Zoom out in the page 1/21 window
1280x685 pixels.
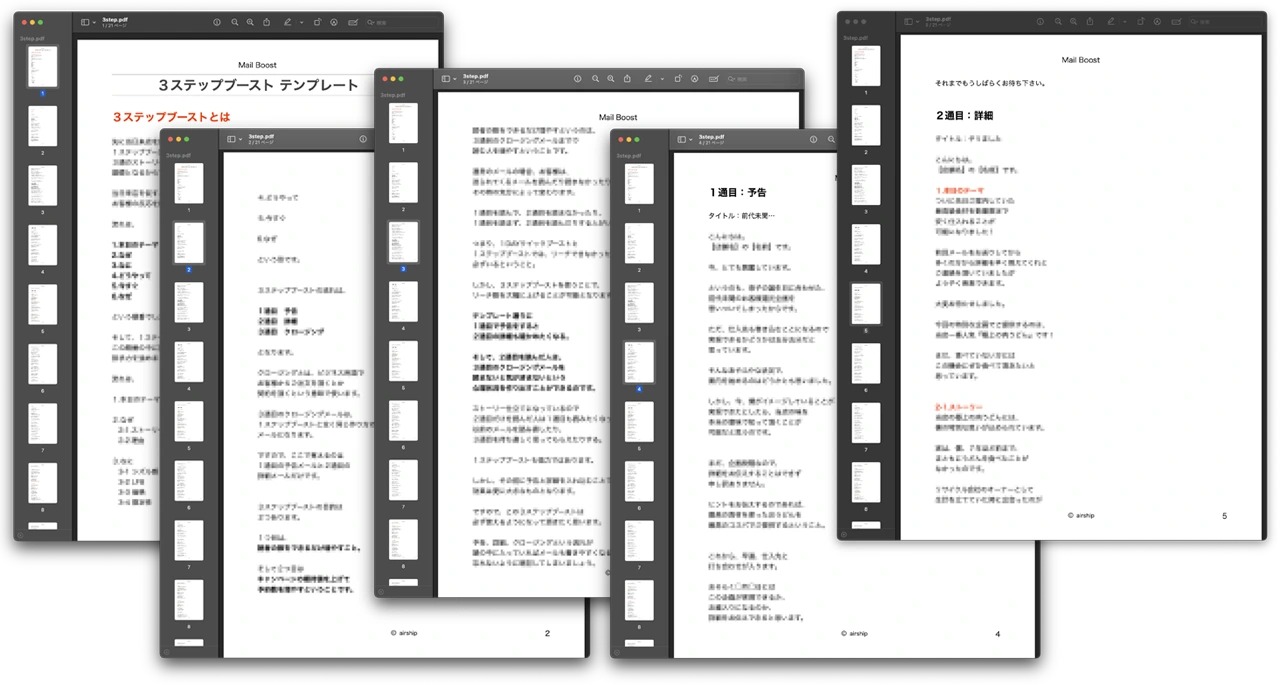point(235,22)
